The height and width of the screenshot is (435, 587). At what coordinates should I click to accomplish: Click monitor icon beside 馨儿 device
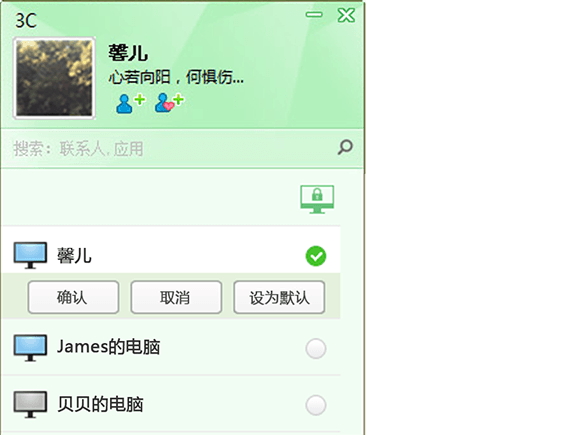[x=30, y=256]
